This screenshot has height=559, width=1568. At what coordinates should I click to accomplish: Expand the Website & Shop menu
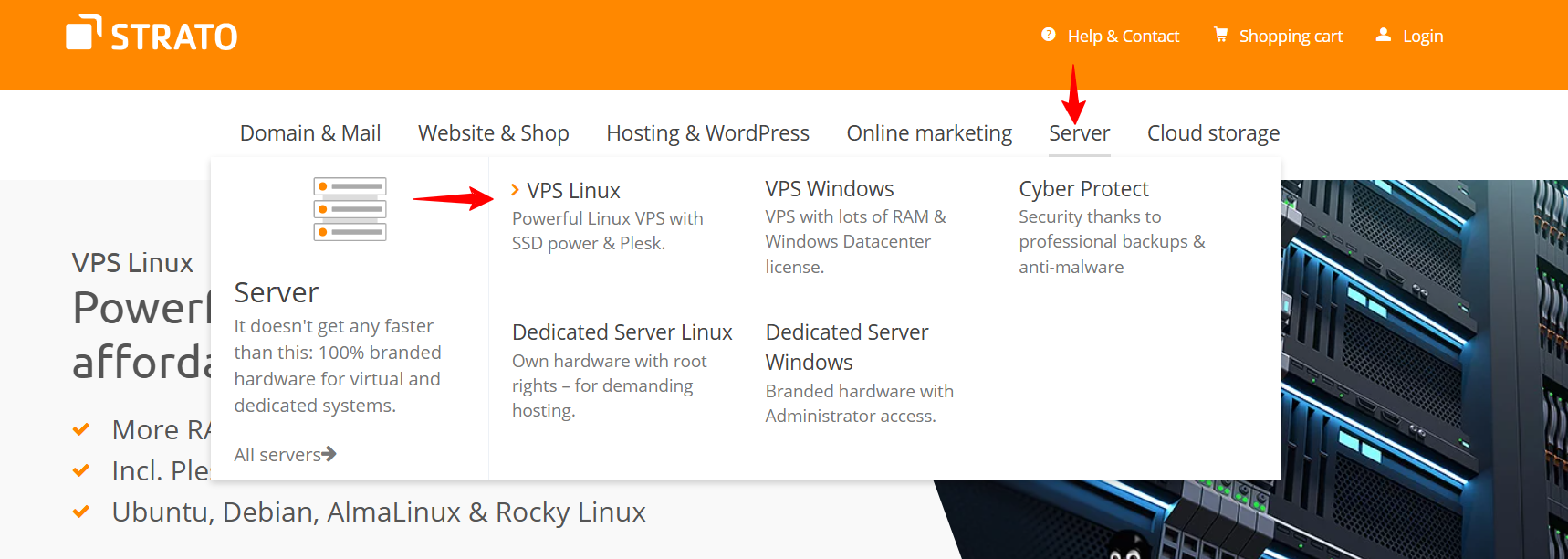click(x=493, y=133)
